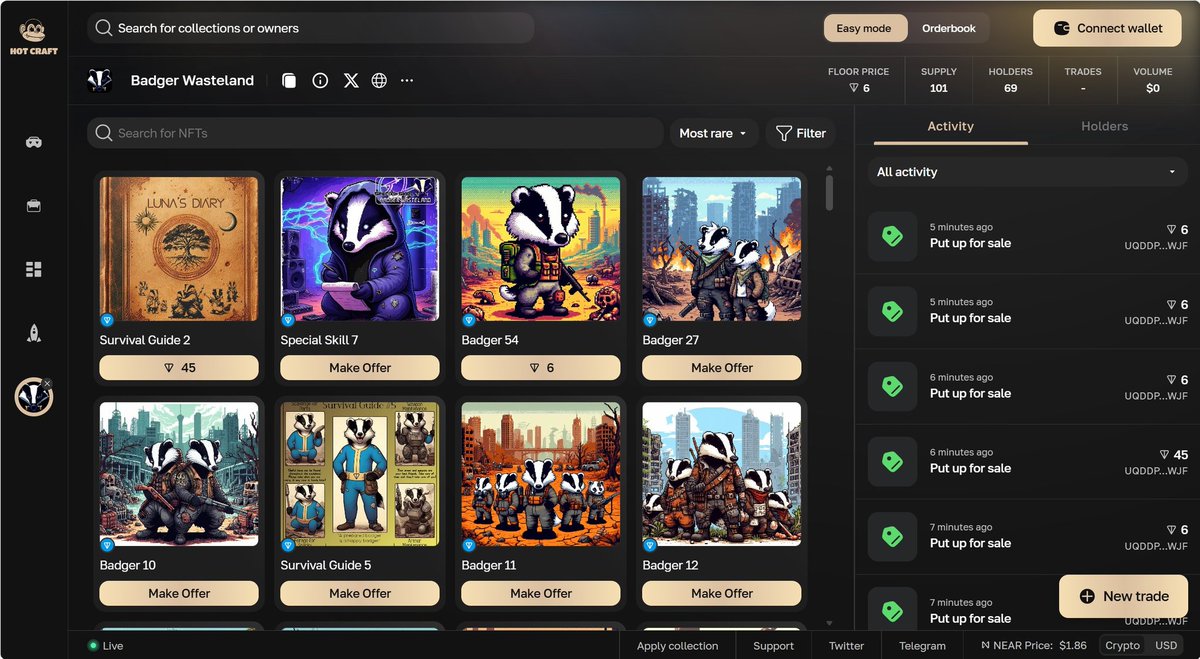Make Offer on Badger 10
1200x659 pixels.
click(x=179, y=593)
